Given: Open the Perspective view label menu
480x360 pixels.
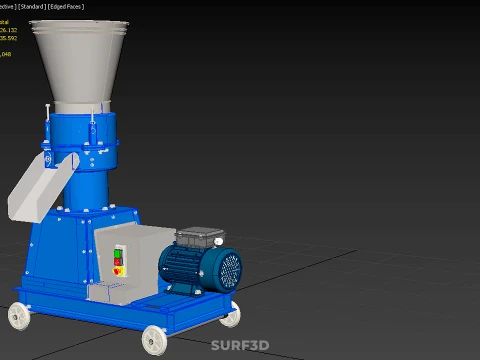Looking at the screenshot, I should (x=7, y=7).
